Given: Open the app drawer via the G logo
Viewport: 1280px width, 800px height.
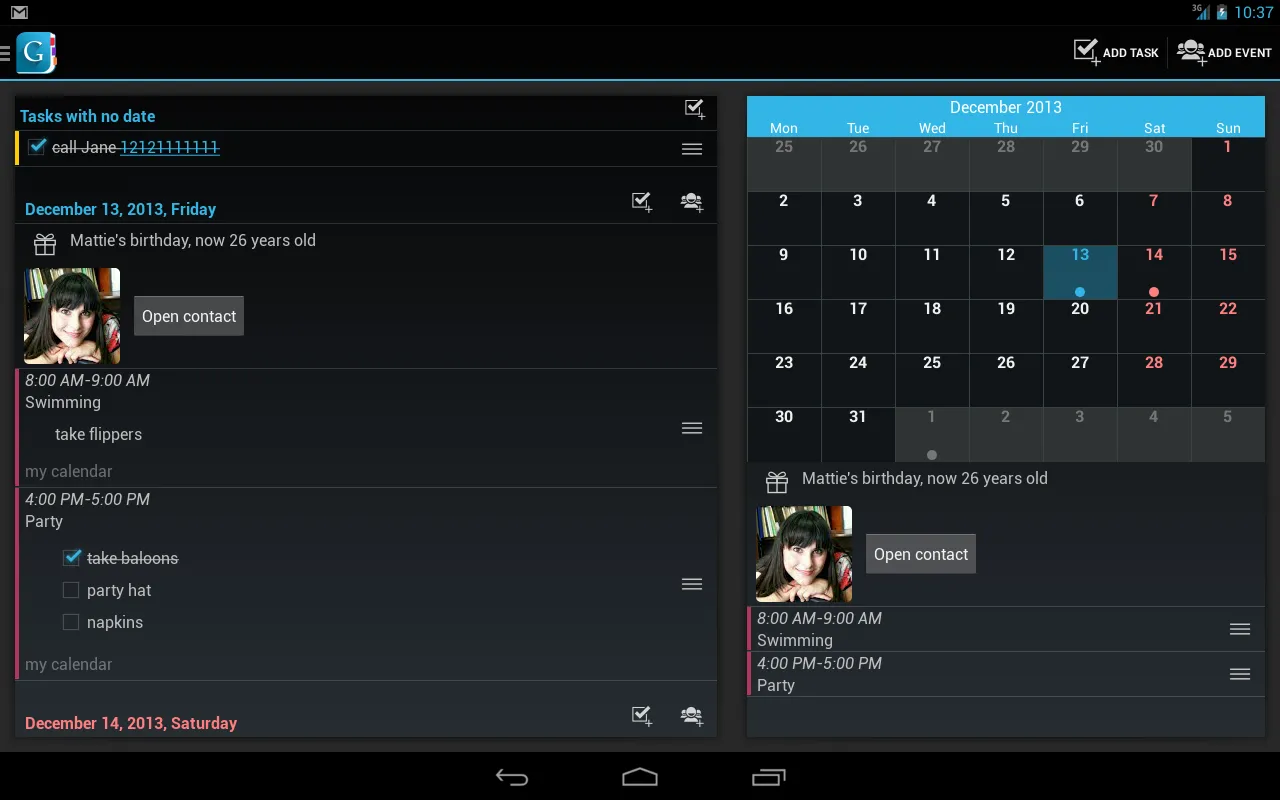Looking at the screenshot, I should point(35,53).
